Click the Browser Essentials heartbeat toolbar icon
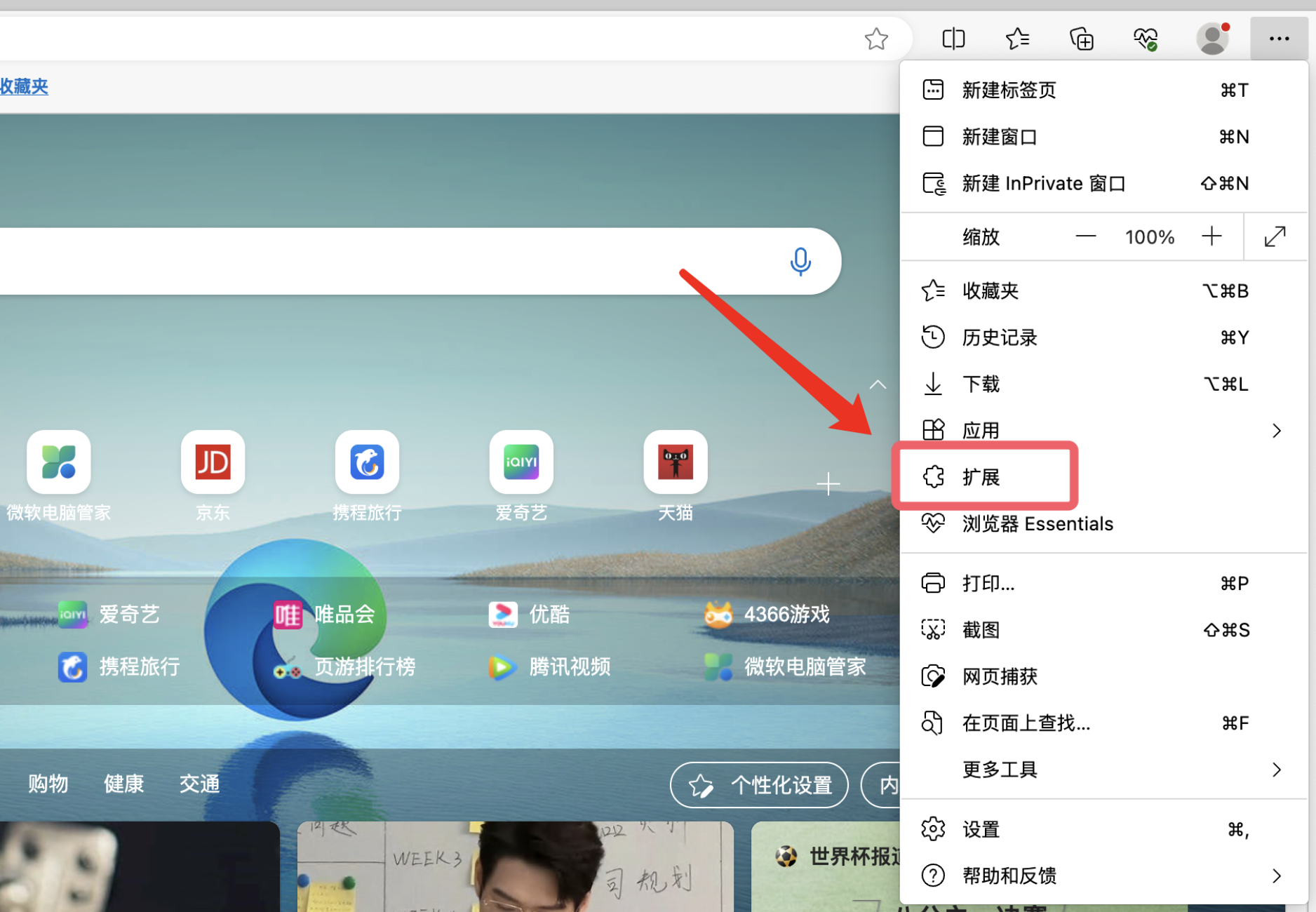This screenshot has width=1316, height=912. tap(1146, 39)
